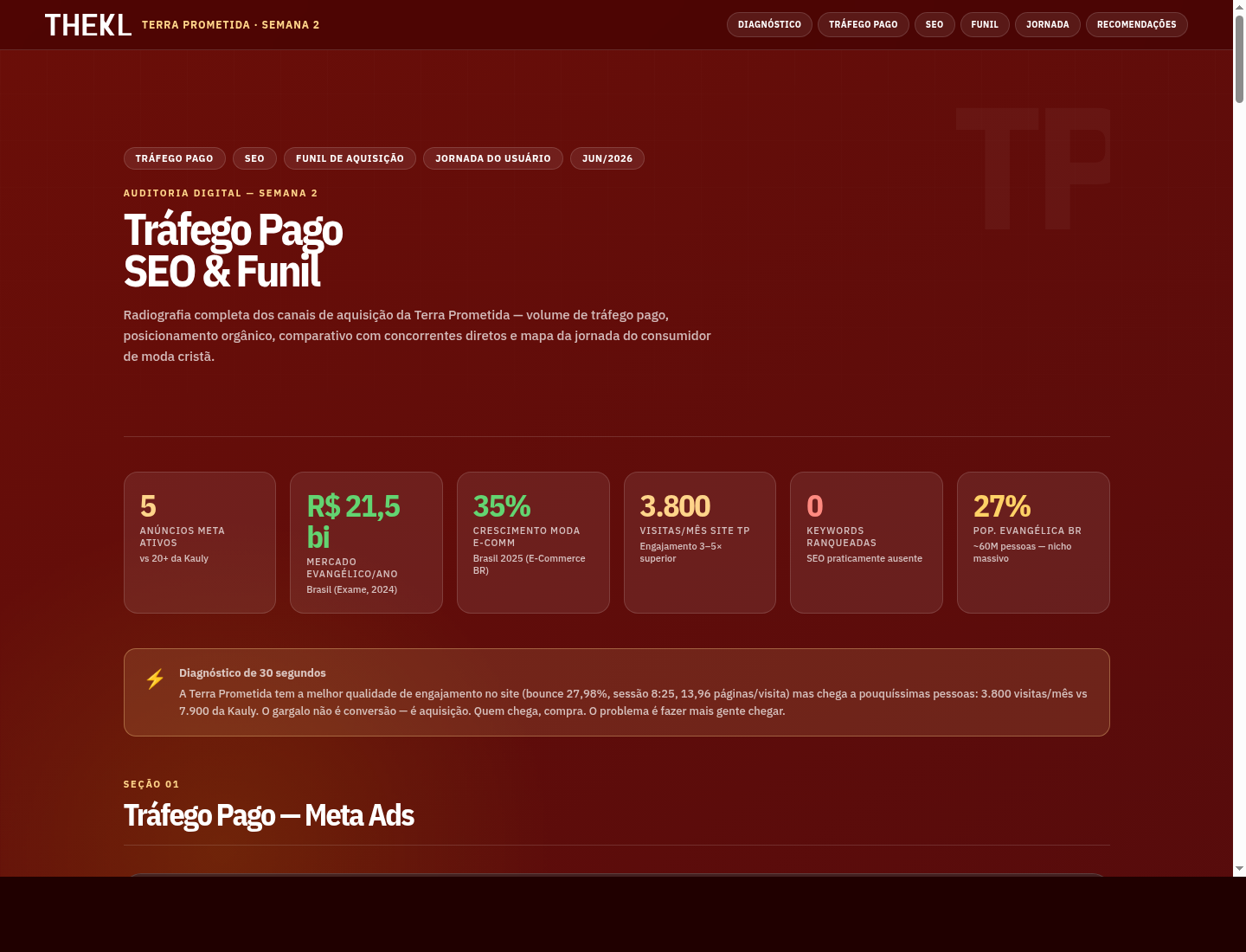Viewport: 1246px width, 952px height.
Task: Click 'TERRA PROMETIDA · SEMANA 2' header text
Action: coord(231,25)
